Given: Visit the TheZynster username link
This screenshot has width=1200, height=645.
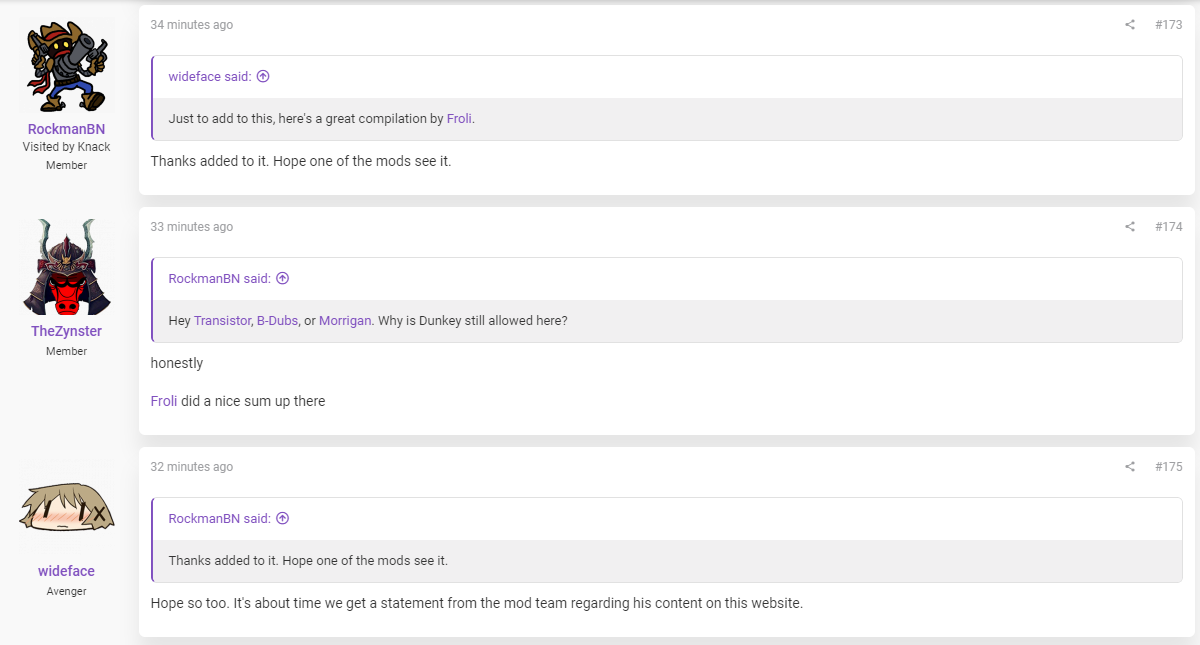Looking at the screenshot, I should (x=66, y=331).
